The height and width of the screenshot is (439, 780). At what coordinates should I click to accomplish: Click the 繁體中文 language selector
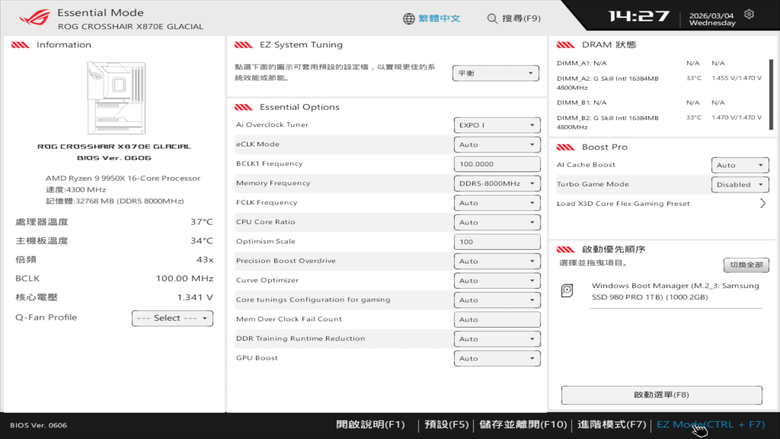[x=439, y=19]
